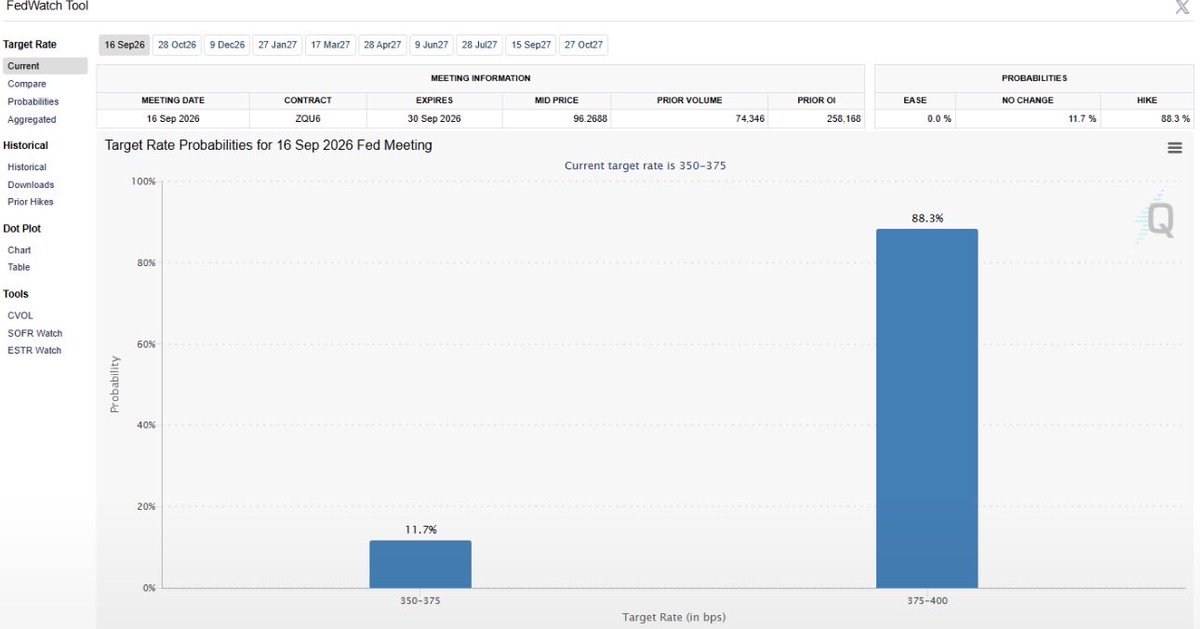This screenshot has width=1200, height=629.
Task: Open the Downloads sidebar link
Action: click(31, 185)
